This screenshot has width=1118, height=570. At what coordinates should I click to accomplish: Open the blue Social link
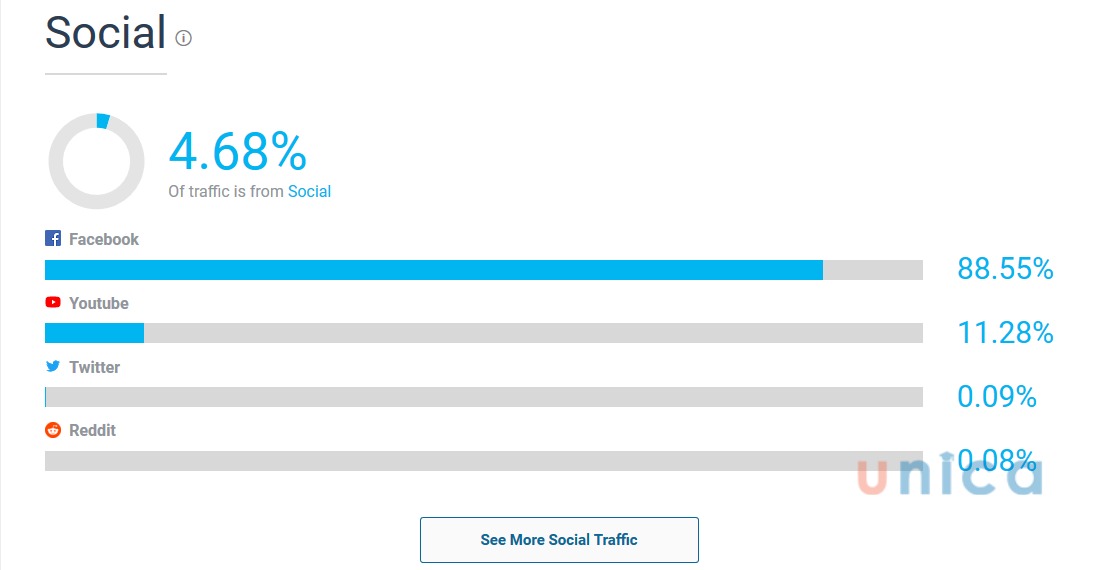[309, 191]
